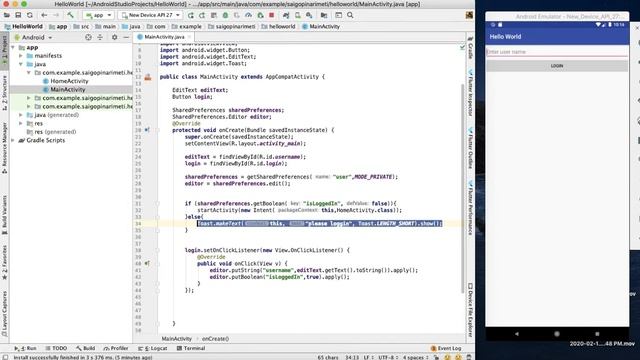Viewport: 640px width, 360px height.
Task: Toggle the Build Variants side tab
Action: 4,215
